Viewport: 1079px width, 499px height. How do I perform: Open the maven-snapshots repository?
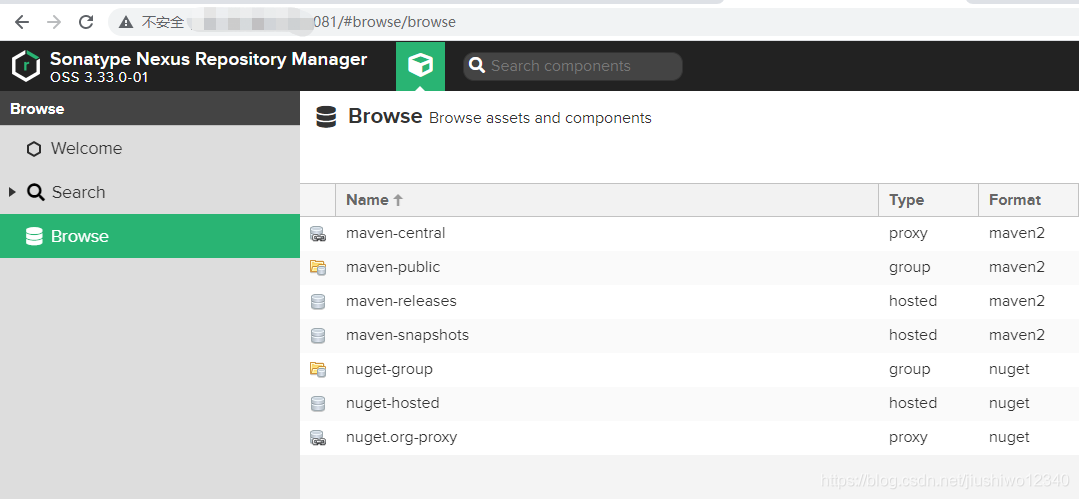[x=407, y=335]
